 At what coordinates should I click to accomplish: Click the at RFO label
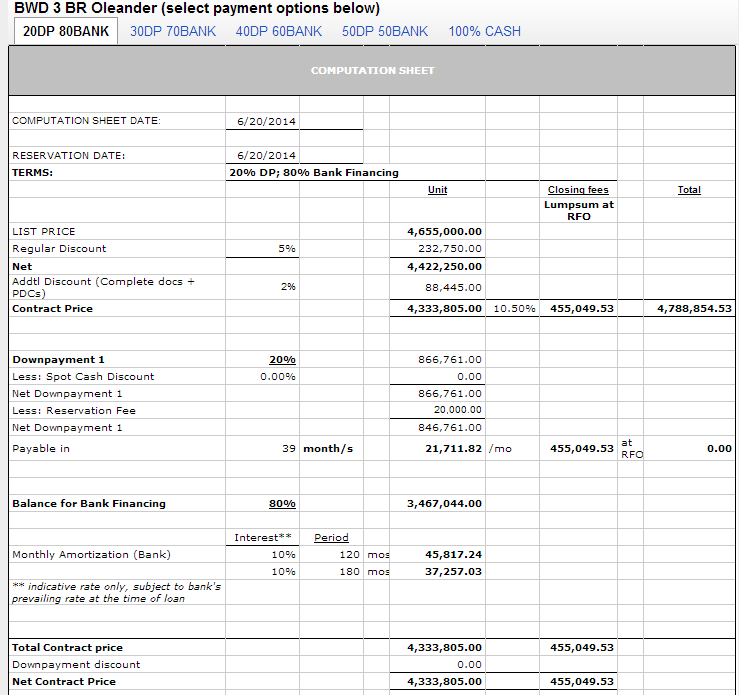[x=632, y=449]
